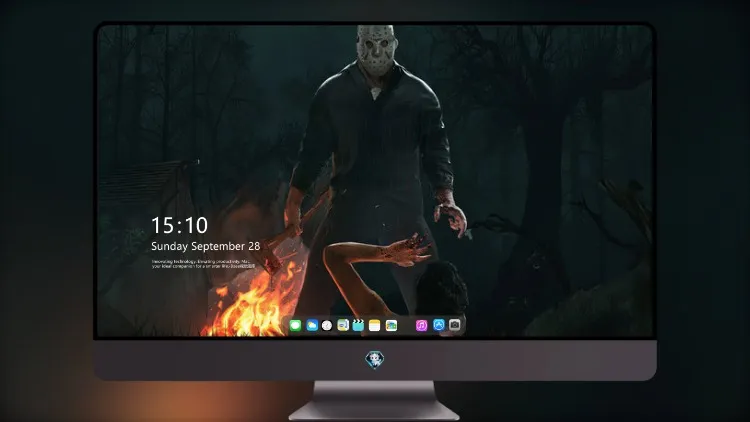Open the Camera app in dock
This screenshot has width=750, height=422.
click(x=455, y=325)
